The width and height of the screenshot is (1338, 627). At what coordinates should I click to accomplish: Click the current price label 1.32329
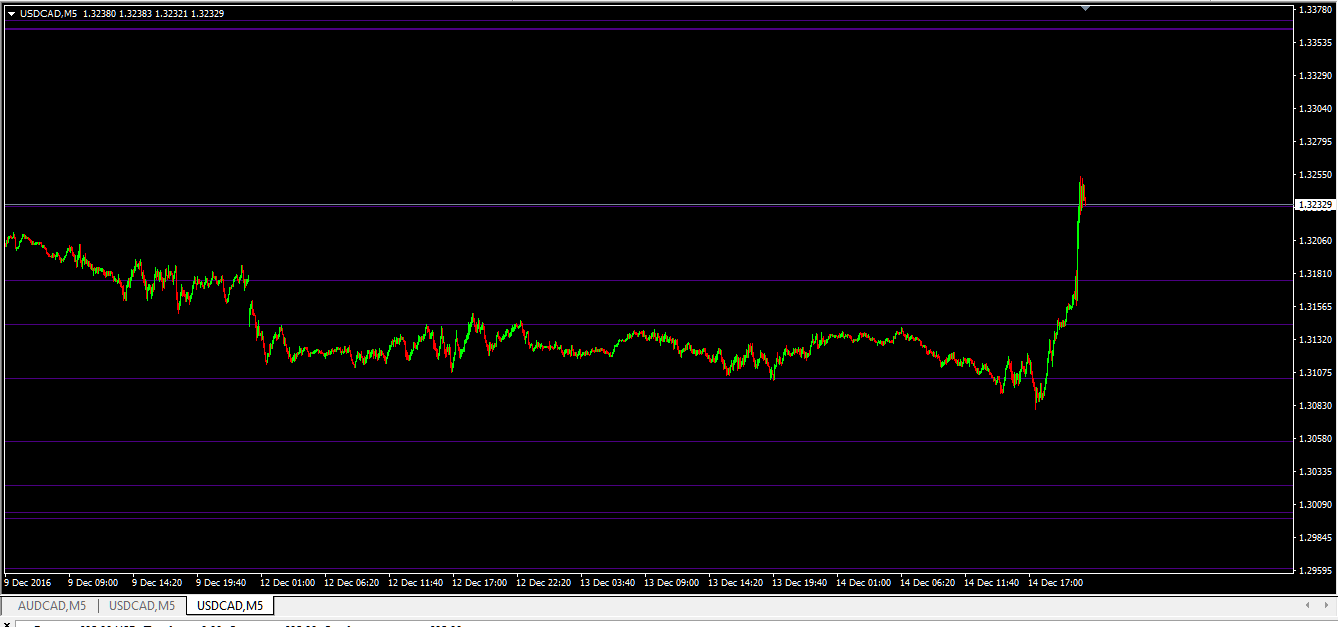1314,205
